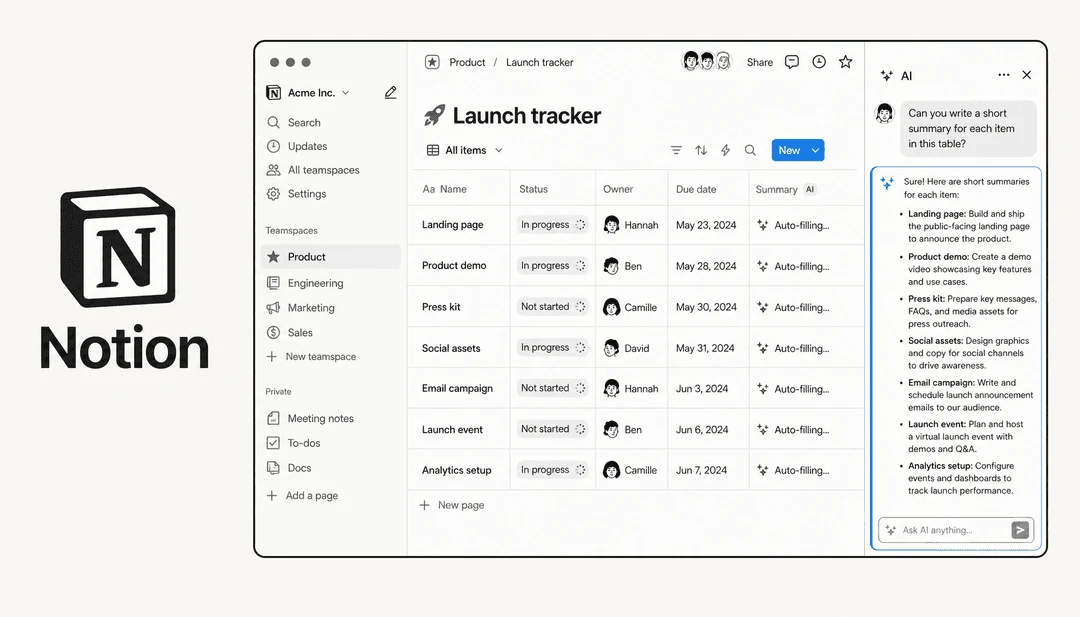Change status of Analytics setup row
The height and width of the screenshot is (617, 1080).
552,470
